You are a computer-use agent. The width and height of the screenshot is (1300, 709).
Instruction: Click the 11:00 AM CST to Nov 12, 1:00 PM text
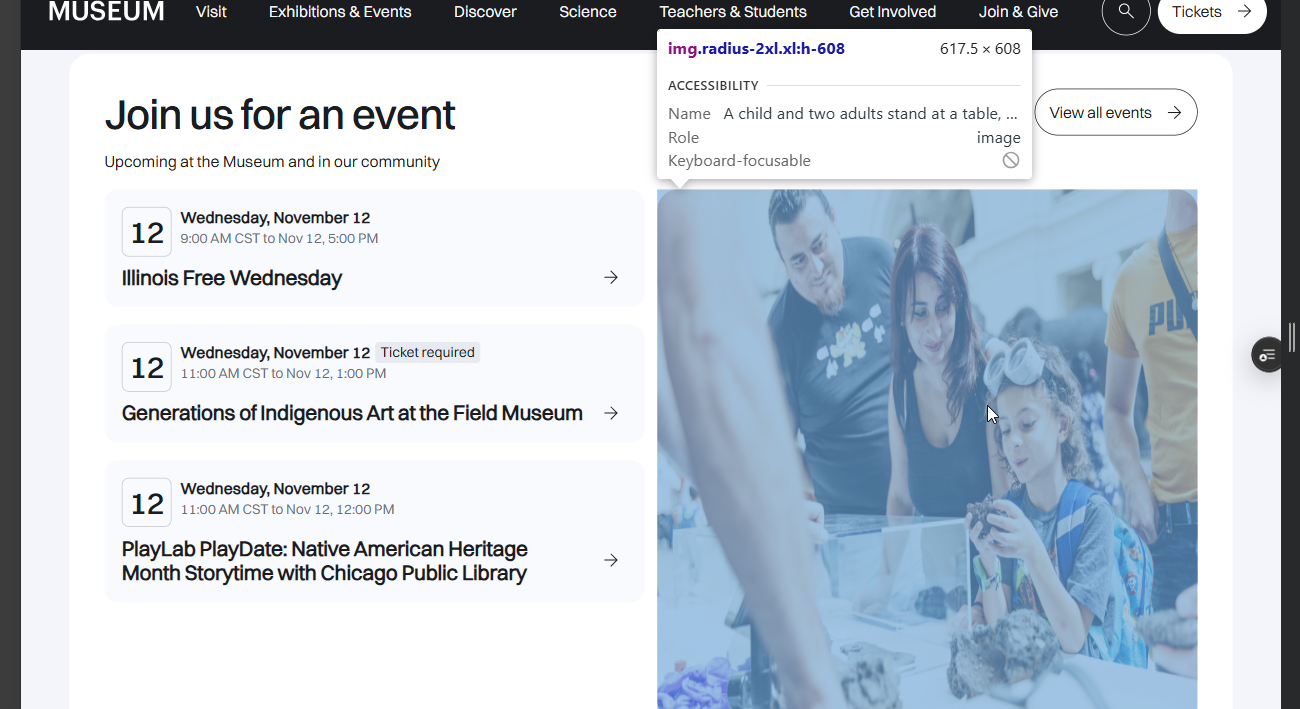[x=283, y=374]
